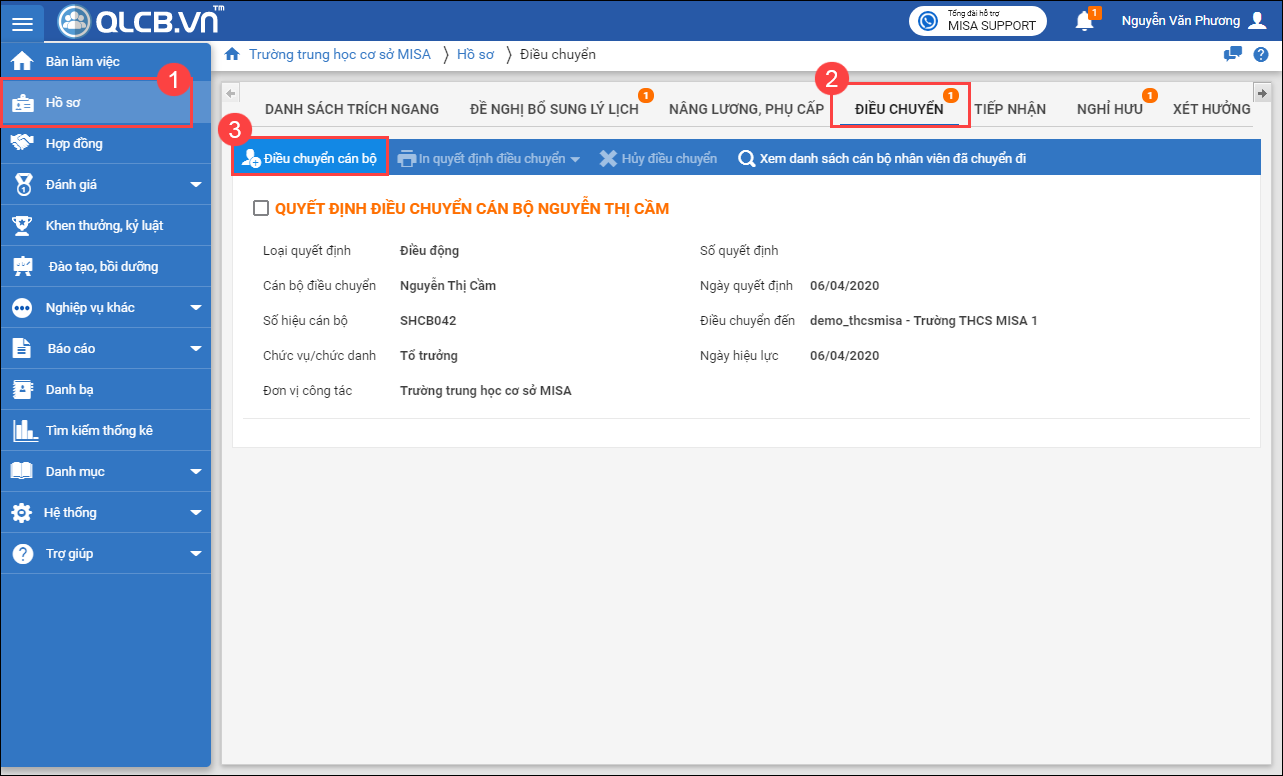Open the Nâng lương, phụ cấp tab
This screenshot has height=776, width=1283.
[x=746, y=109]
